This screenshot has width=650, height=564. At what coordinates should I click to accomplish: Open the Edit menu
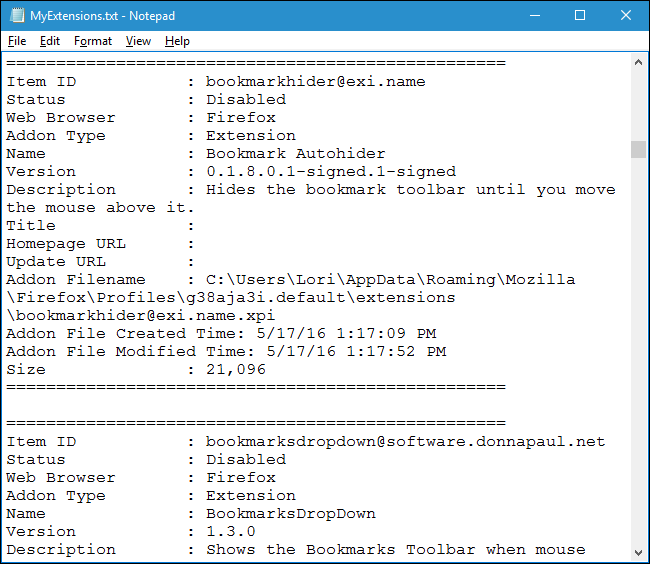coord(50,41)
